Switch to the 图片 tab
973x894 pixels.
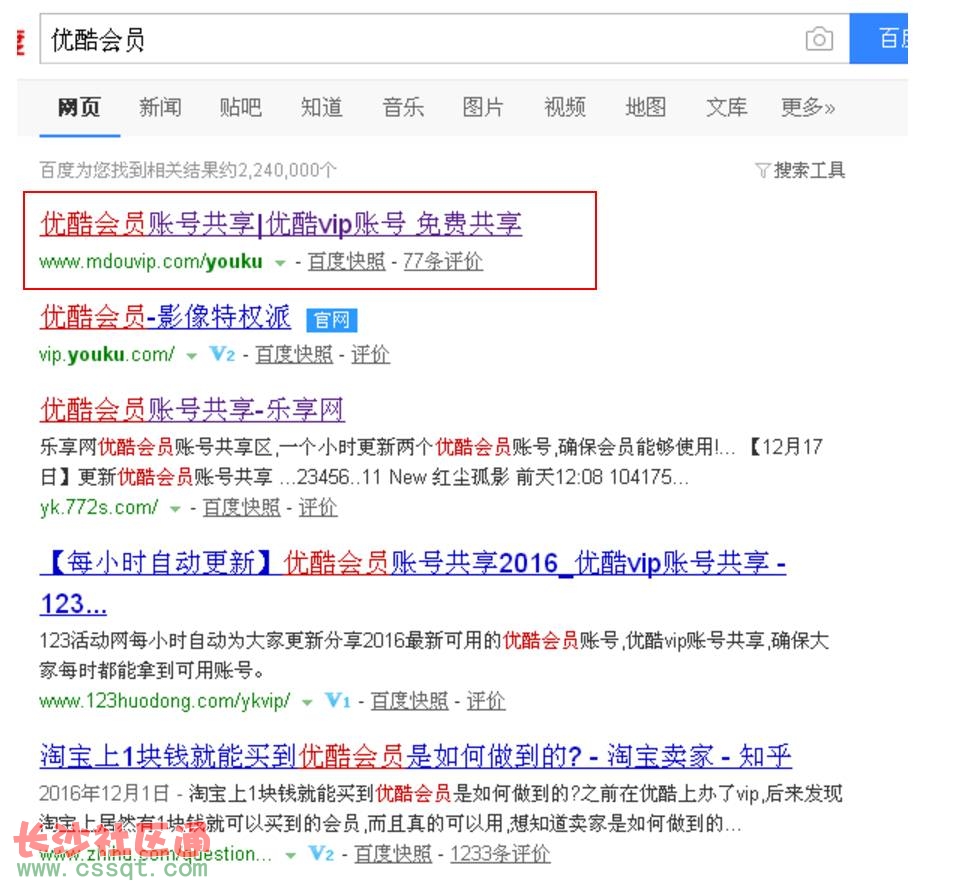483,107
